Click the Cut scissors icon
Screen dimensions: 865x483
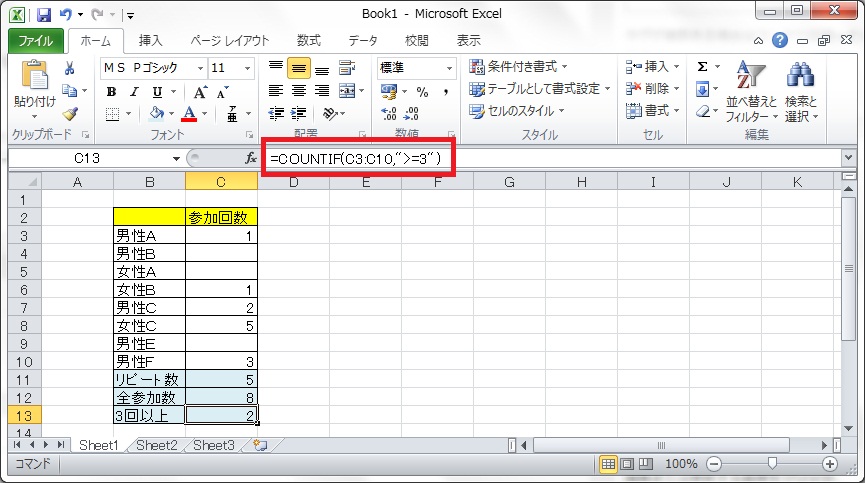pyautogui.click(x=70, y=68)
